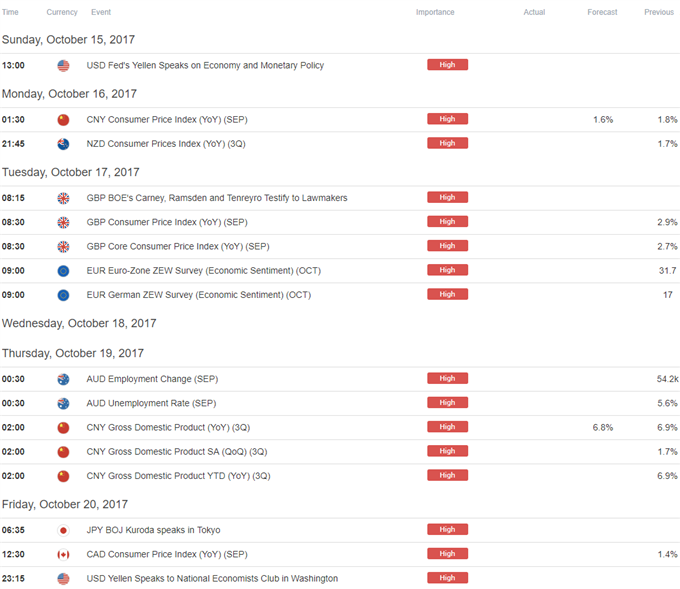Screen dimensions: 680x589
Task: Click the China flag for Gross Domestic Product (YoY)
Action: pyautogui.click(x=63, y=428)
